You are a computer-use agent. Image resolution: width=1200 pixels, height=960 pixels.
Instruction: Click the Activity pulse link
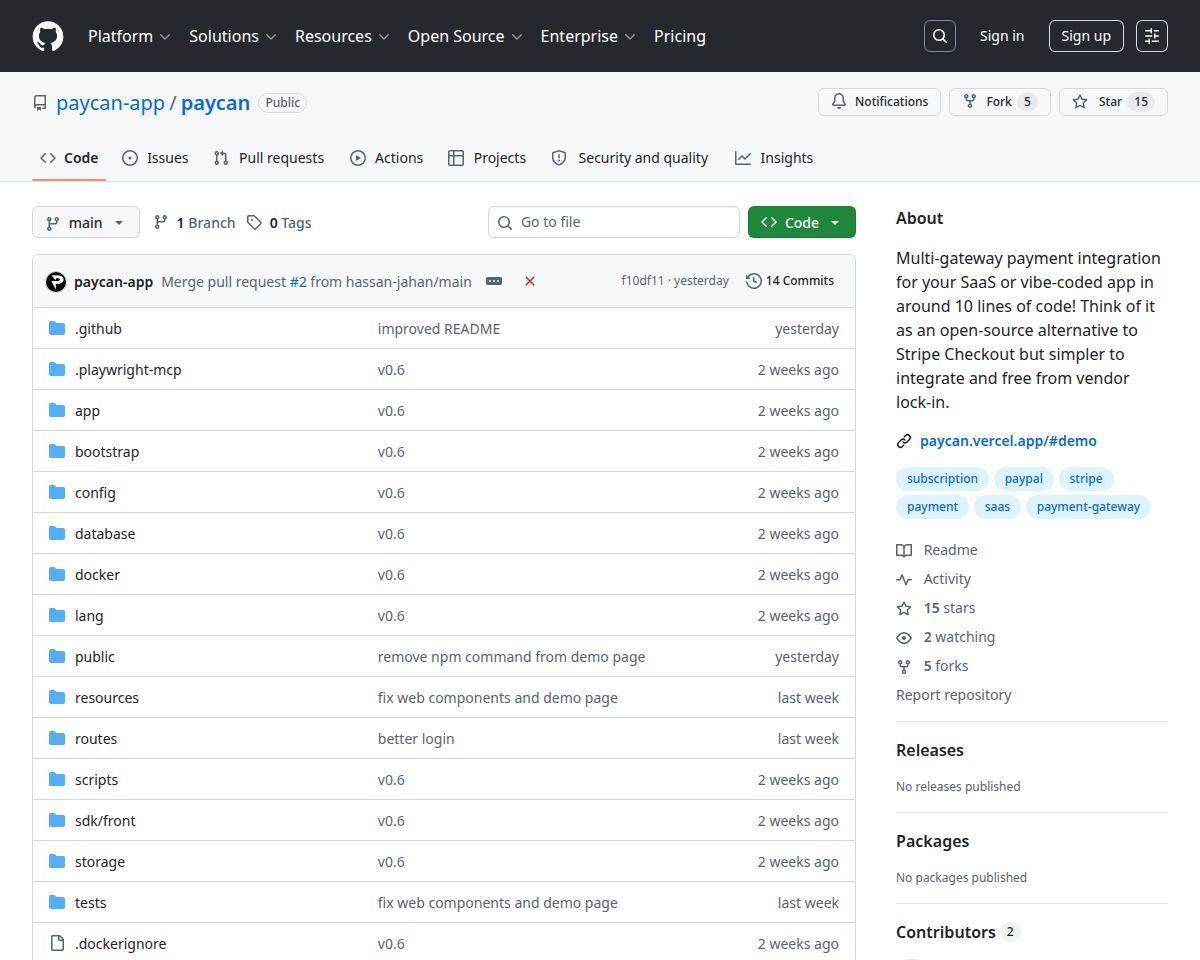click(947, 579)
